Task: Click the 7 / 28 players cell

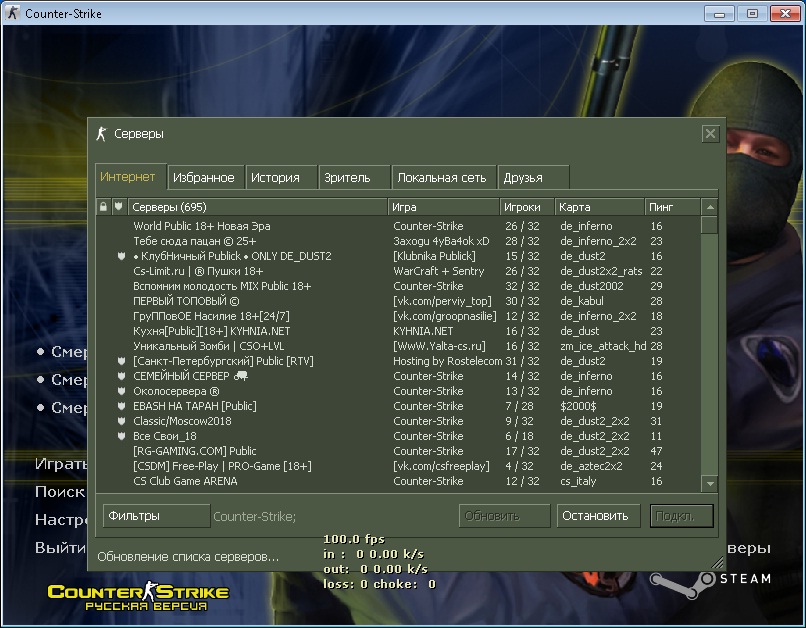Action: 519,406
